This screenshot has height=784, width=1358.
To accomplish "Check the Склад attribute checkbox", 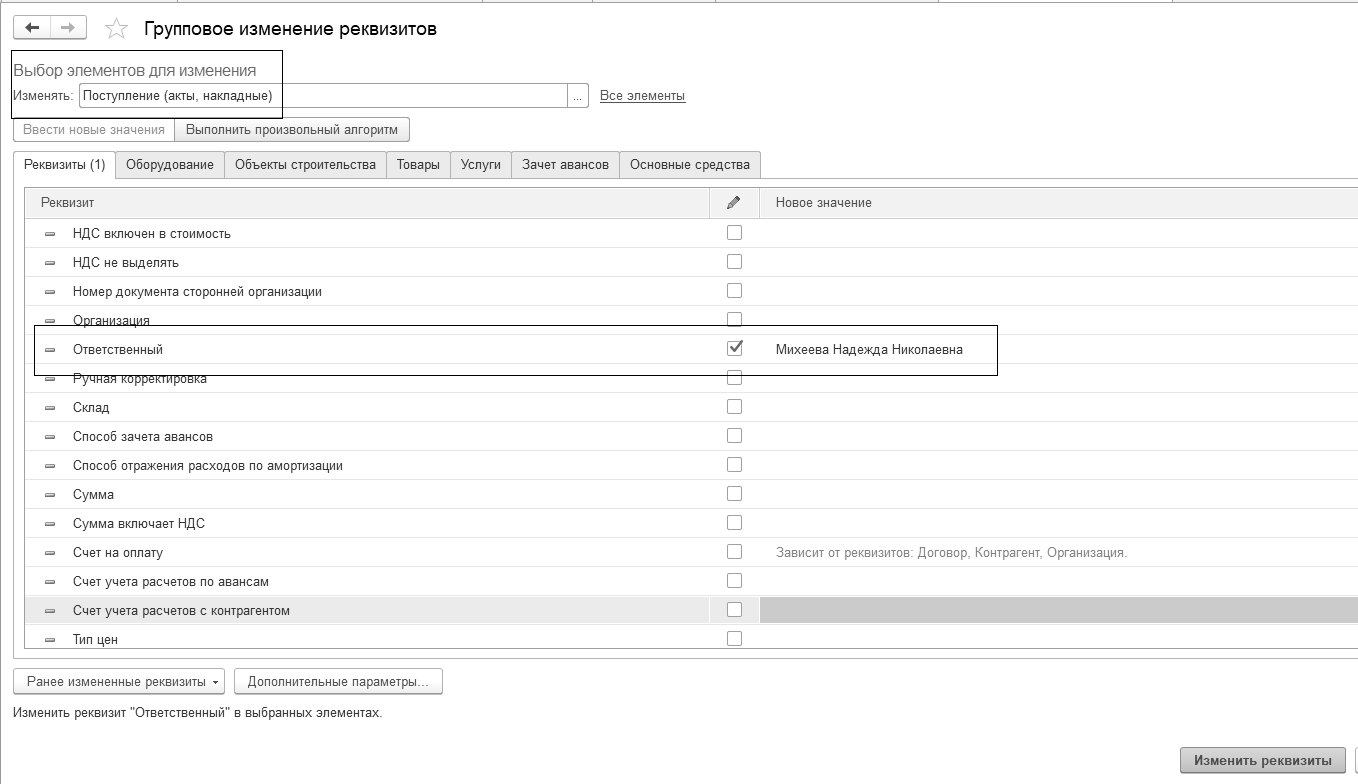I will (x=735, y=407).
